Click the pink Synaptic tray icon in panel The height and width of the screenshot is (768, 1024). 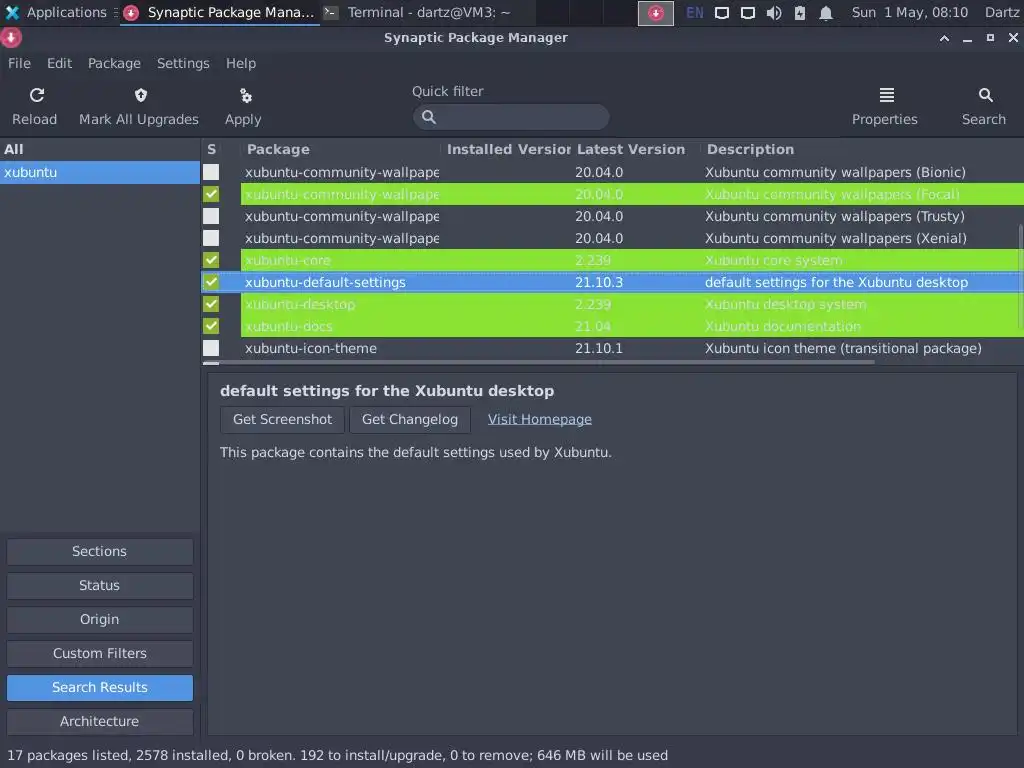[x=656, y=12]
